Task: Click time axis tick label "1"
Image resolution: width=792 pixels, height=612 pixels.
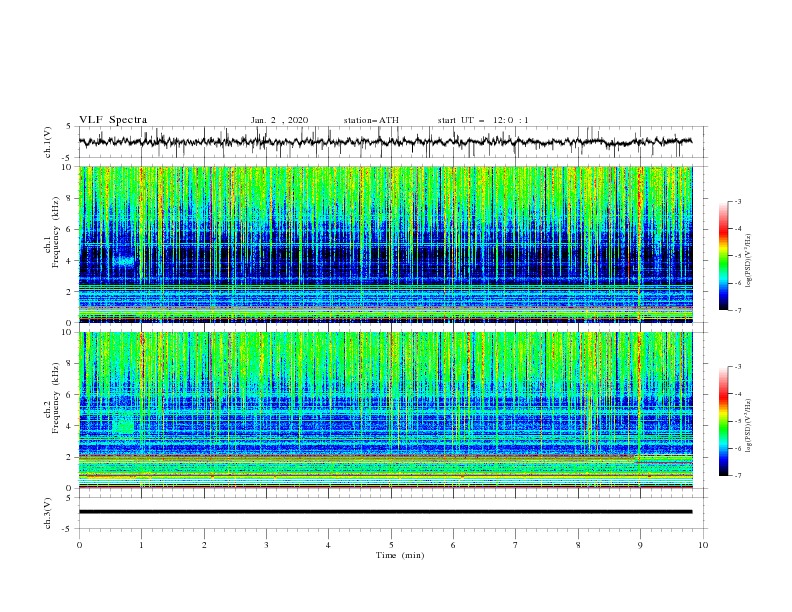Action: [141, 545]
